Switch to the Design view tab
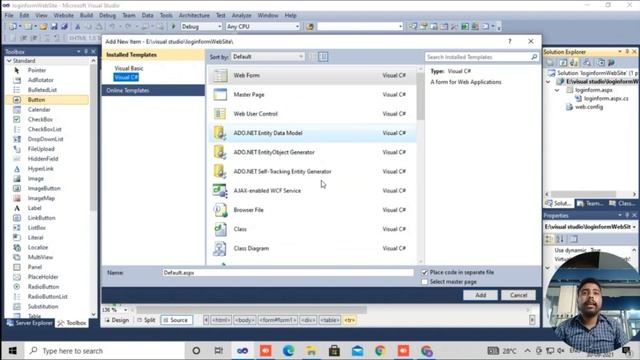 (117, 320)
